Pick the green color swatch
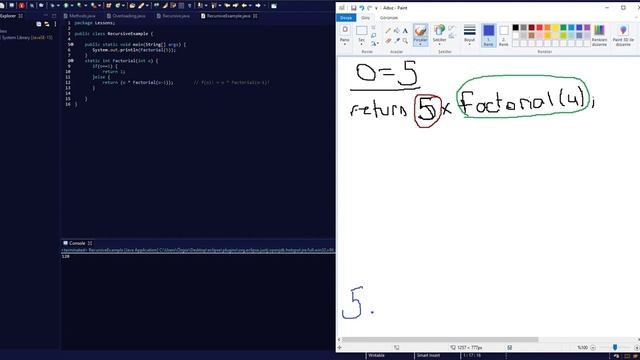640x360 pixels. [563, 27]
